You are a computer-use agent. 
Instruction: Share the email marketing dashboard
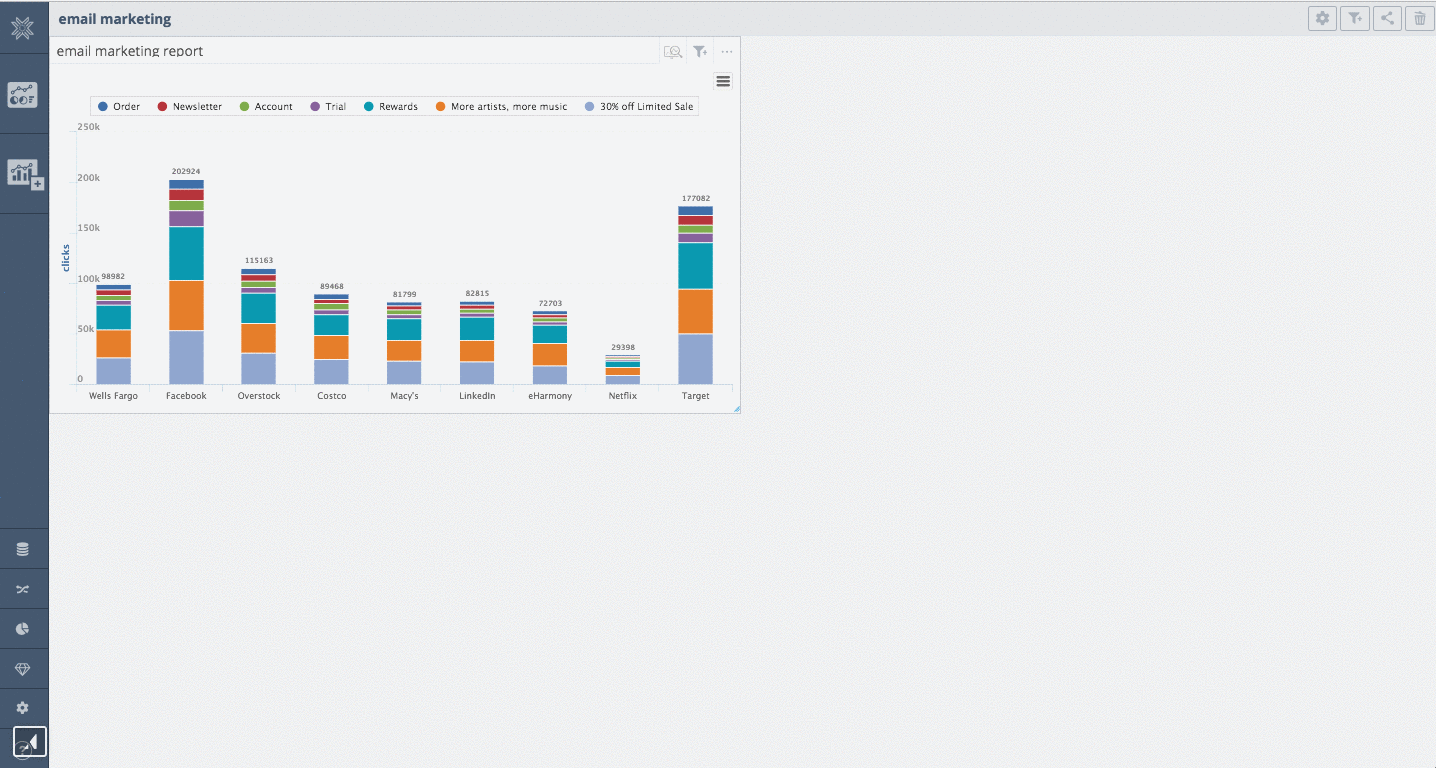coord(1387,18)
